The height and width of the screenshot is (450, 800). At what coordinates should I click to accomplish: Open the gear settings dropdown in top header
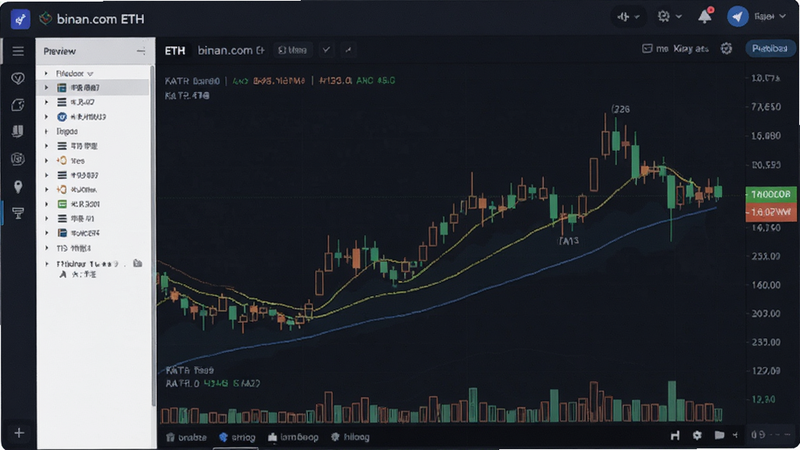[x=669, y=17]
